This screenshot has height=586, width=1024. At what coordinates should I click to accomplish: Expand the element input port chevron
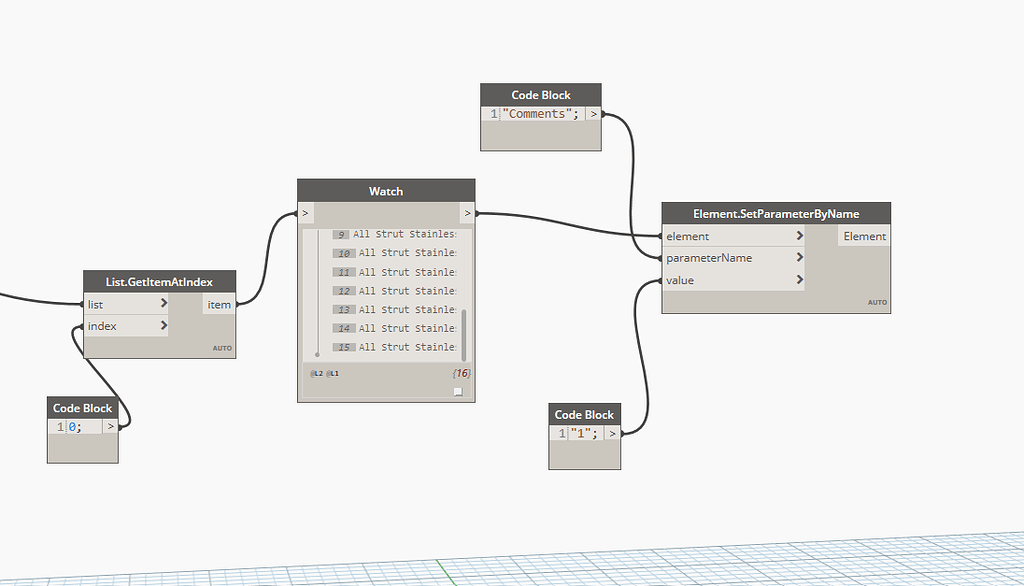coord(799,235)
